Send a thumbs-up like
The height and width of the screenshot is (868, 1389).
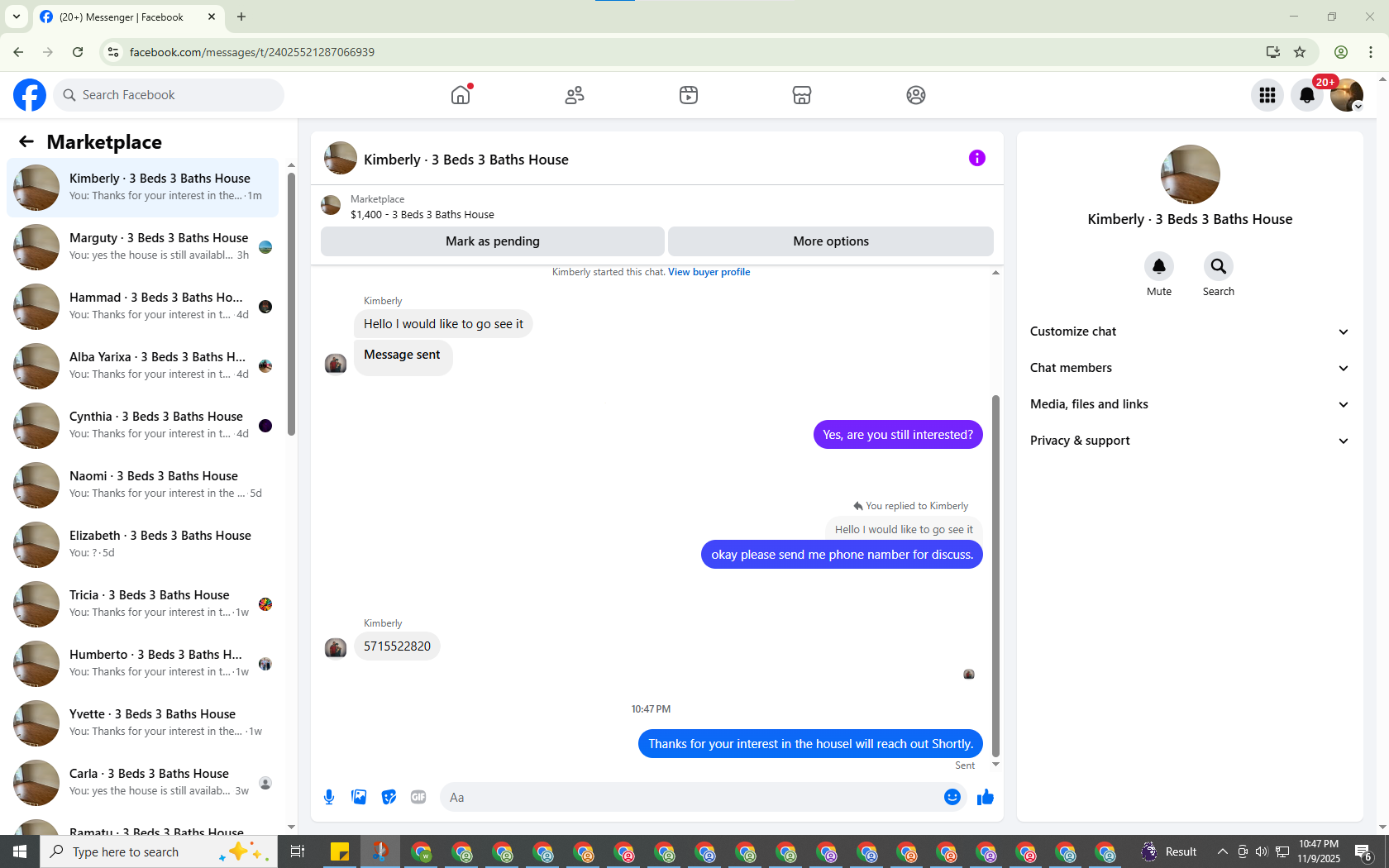[986, 797]
